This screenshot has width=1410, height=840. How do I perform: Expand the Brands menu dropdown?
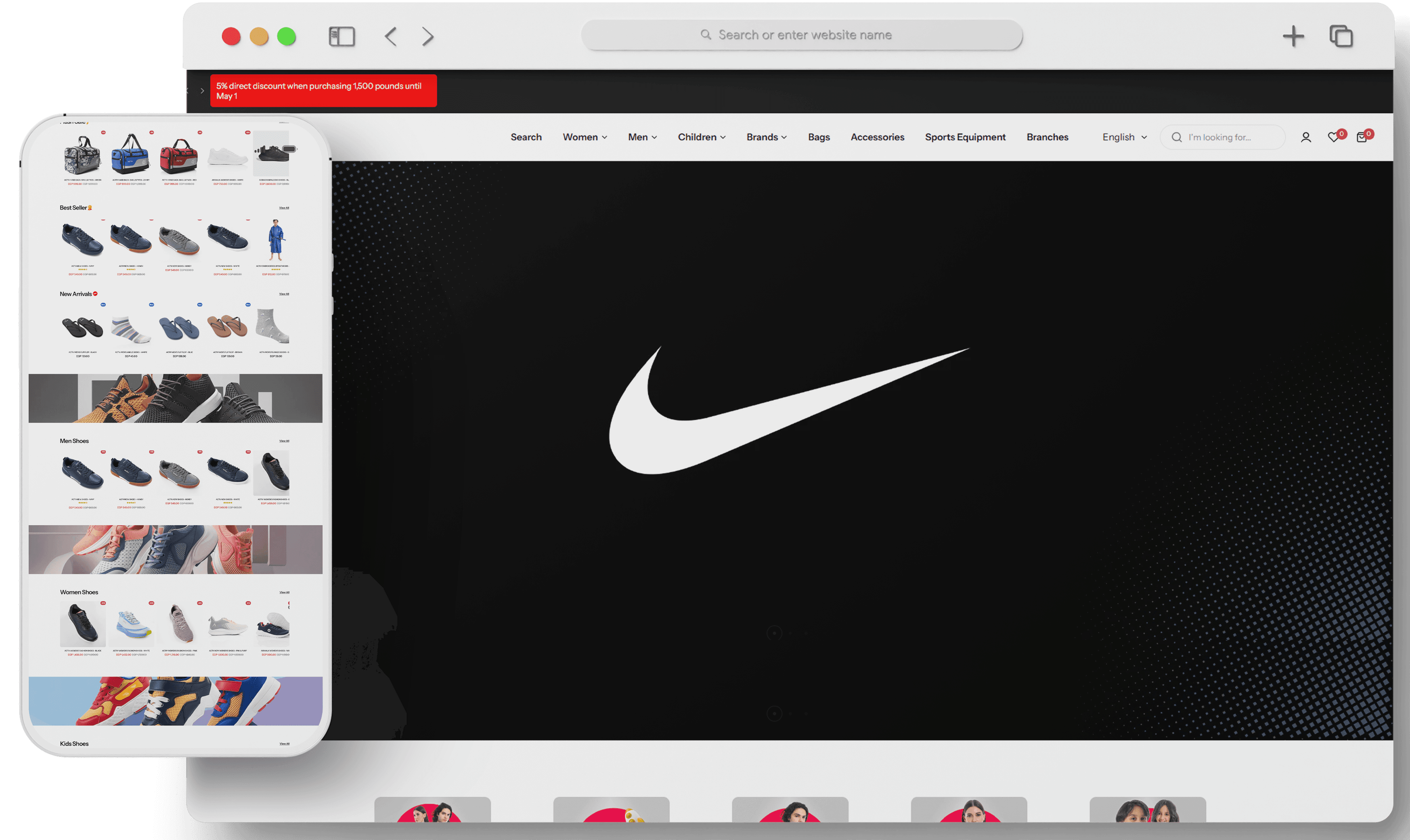point(766,138)
